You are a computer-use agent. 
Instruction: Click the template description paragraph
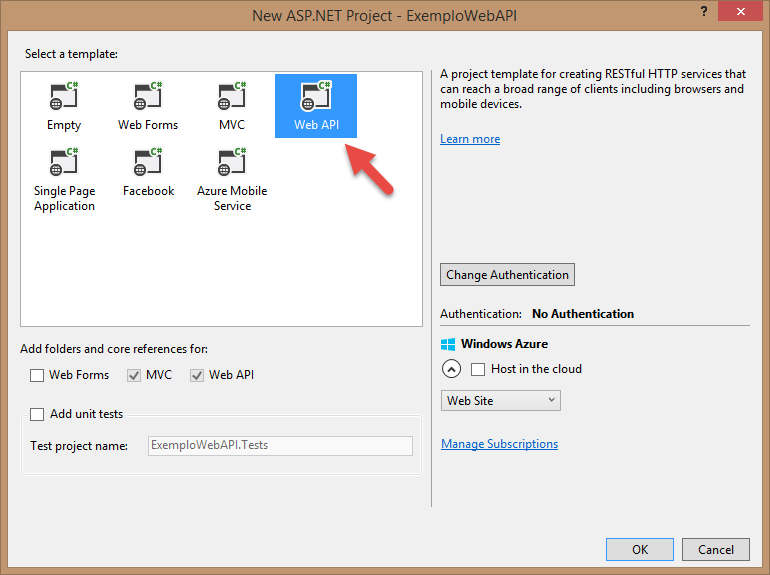[593, 89]
